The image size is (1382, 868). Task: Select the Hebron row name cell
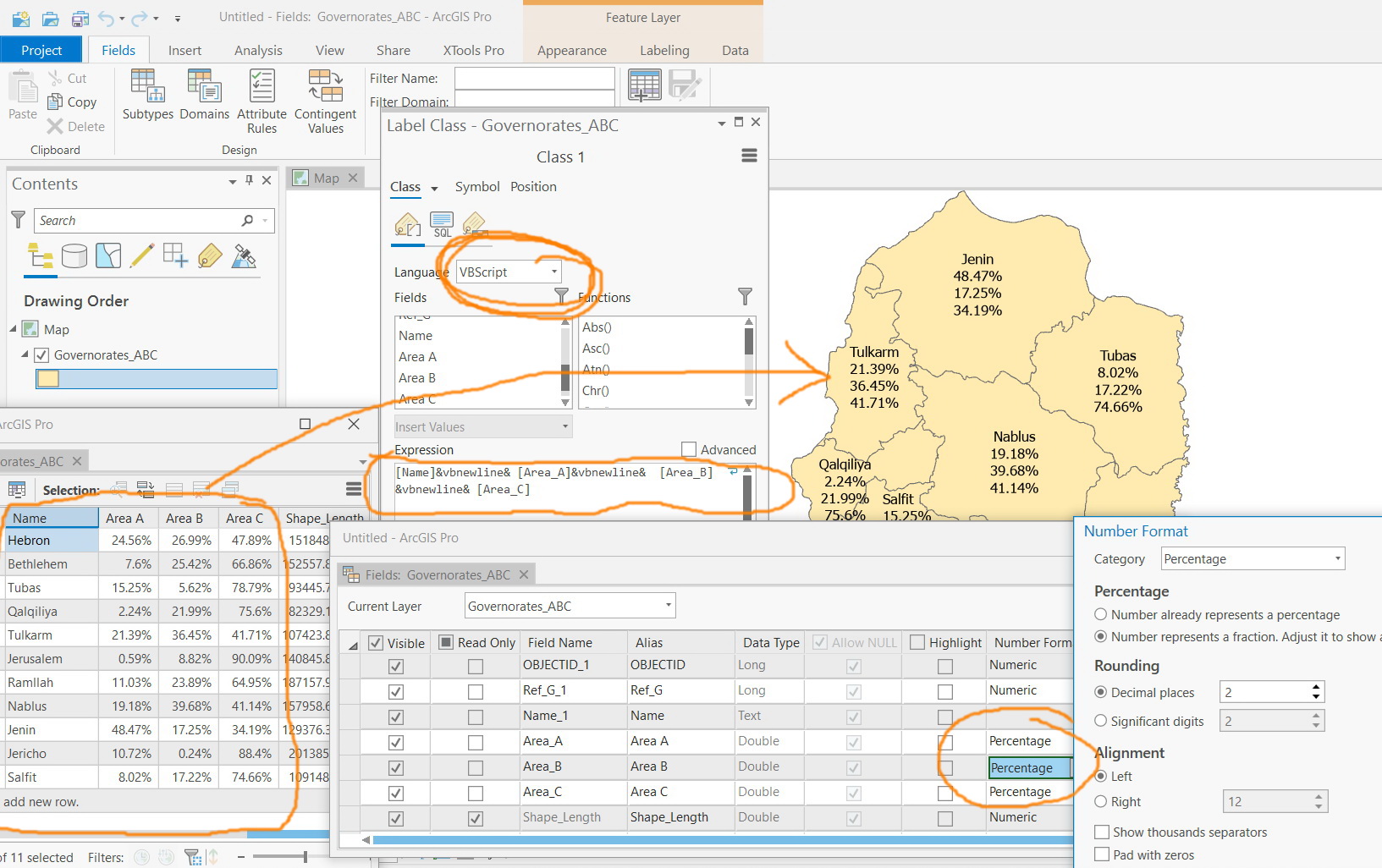pos(52,540)
